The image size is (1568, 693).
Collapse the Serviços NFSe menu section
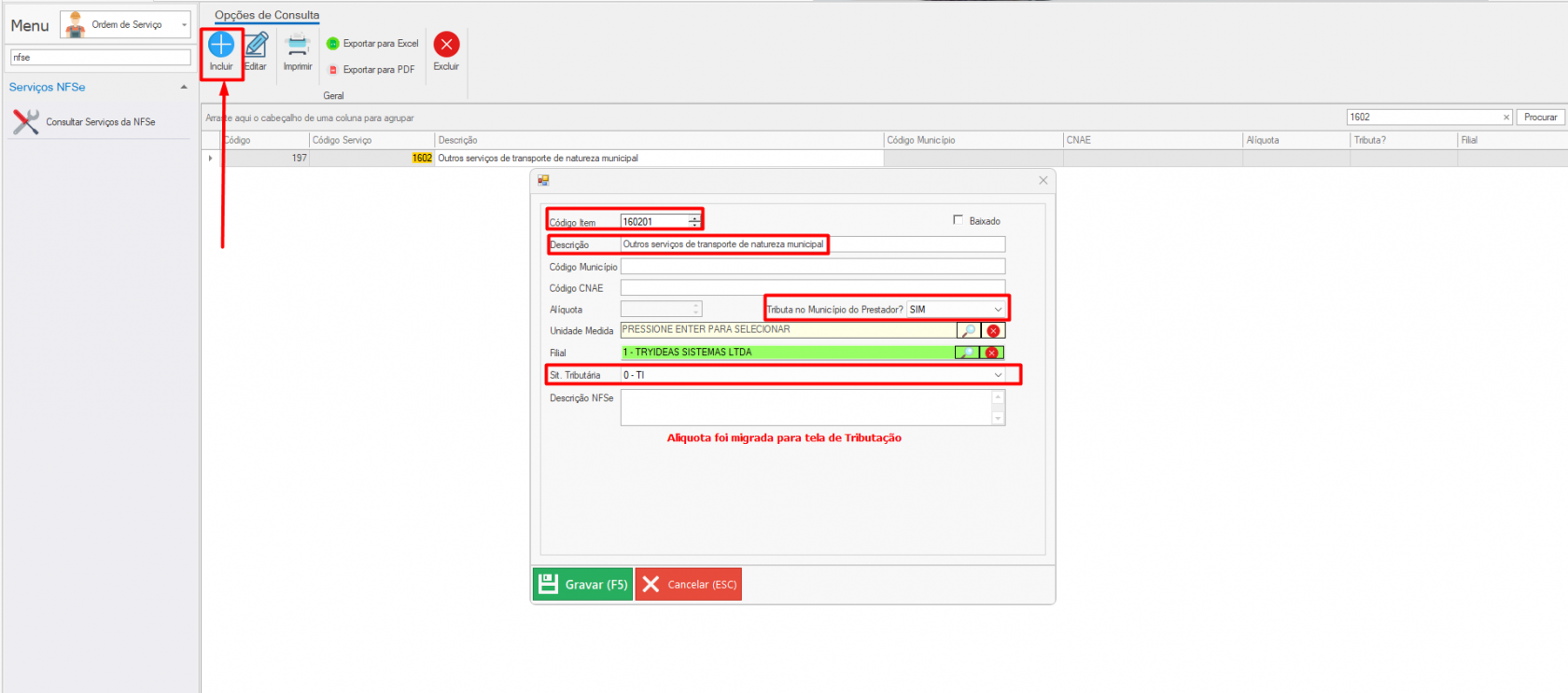coord(183,88)
